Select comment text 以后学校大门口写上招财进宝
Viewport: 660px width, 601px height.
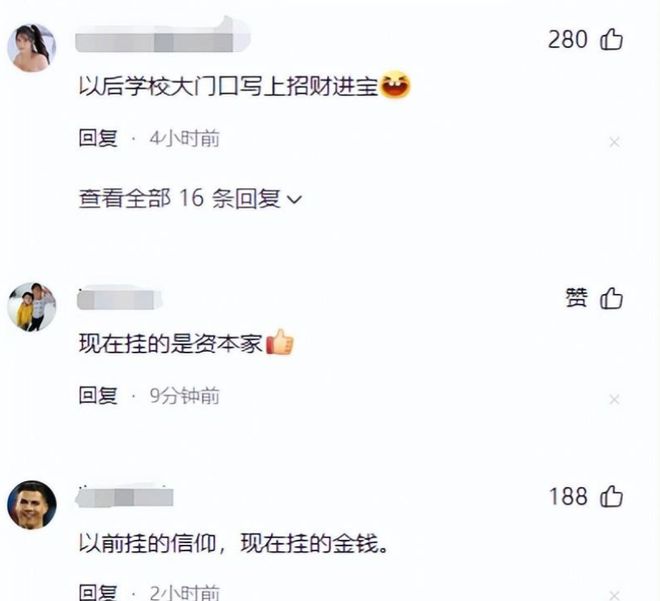[229, 87]
